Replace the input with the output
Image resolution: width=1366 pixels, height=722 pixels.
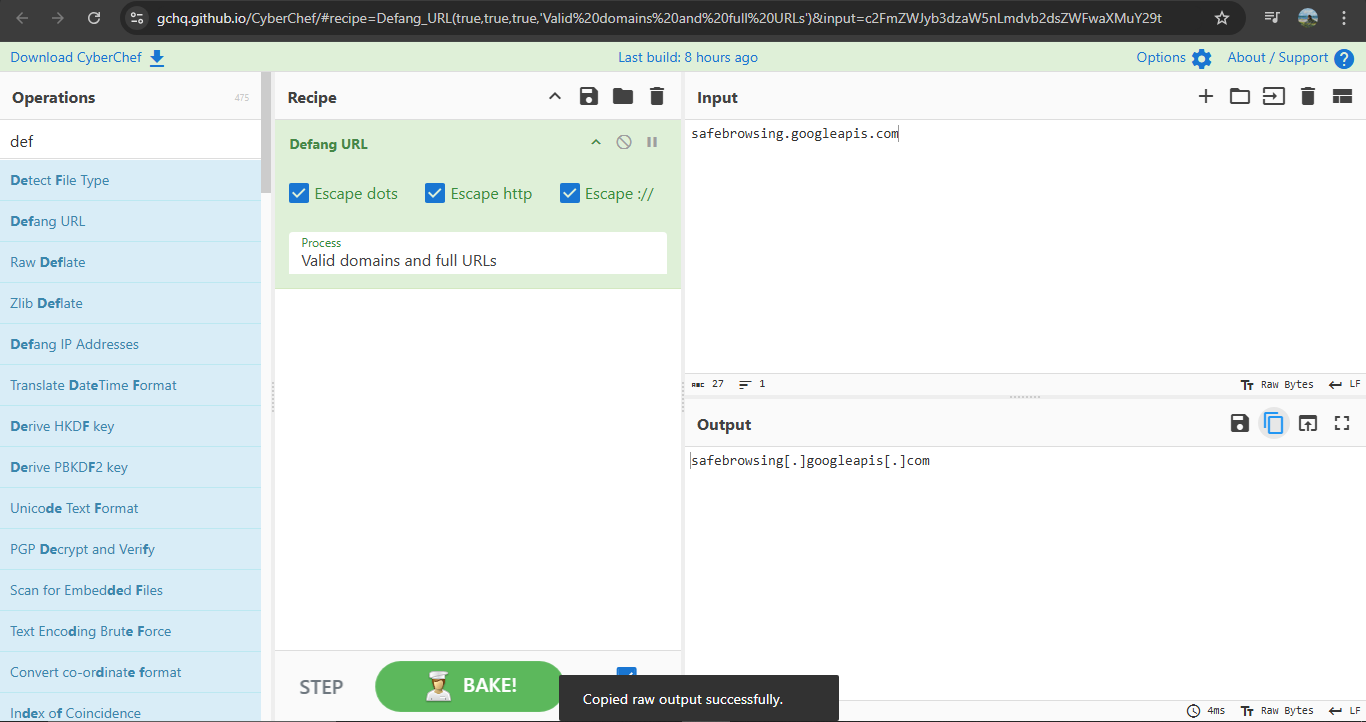(x=1308, y=423)
